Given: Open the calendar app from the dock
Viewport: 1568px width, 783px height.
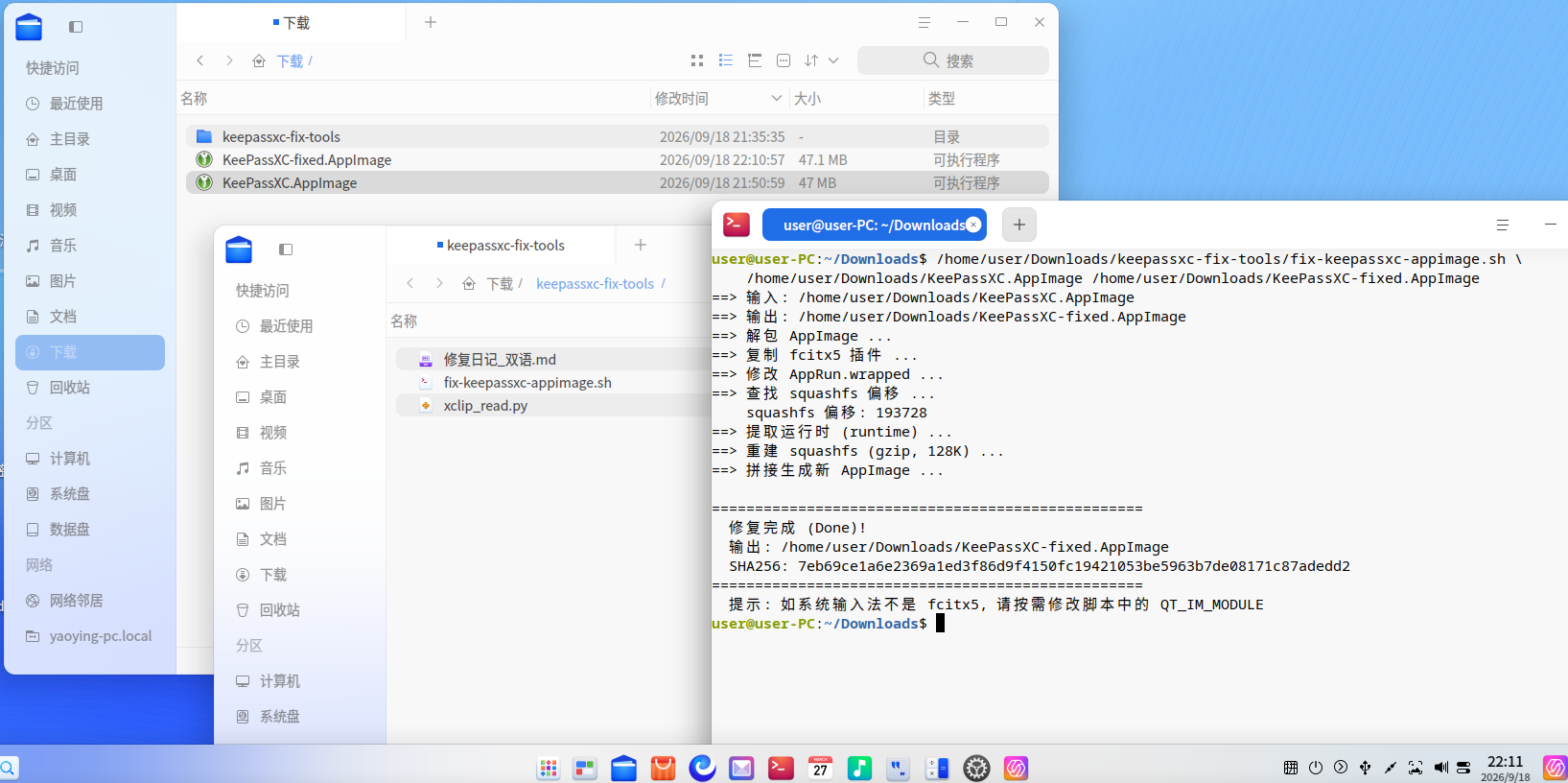Looking at the screenshot, I should (x=820, y=768).
